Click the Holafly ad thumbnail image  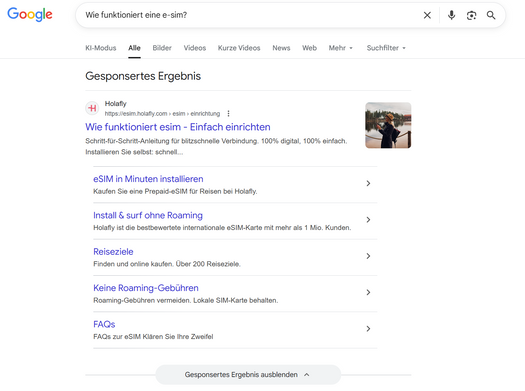[x=388, y=125]
